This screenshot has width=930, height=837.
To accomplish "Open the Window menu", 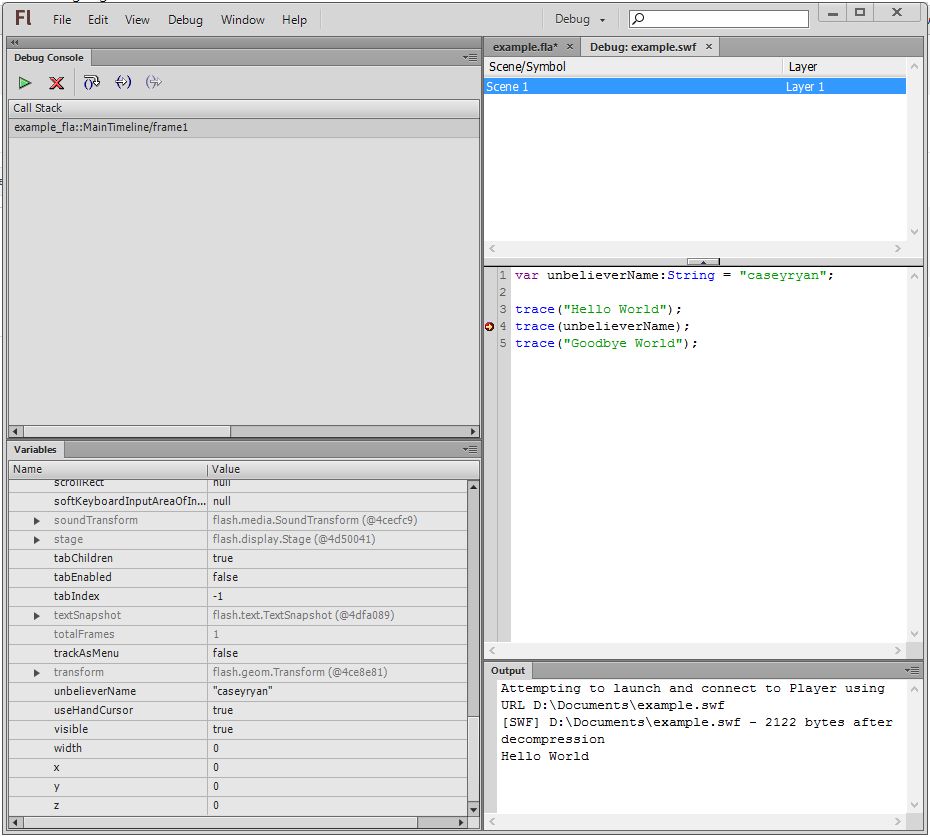I will tap(243, 20).
